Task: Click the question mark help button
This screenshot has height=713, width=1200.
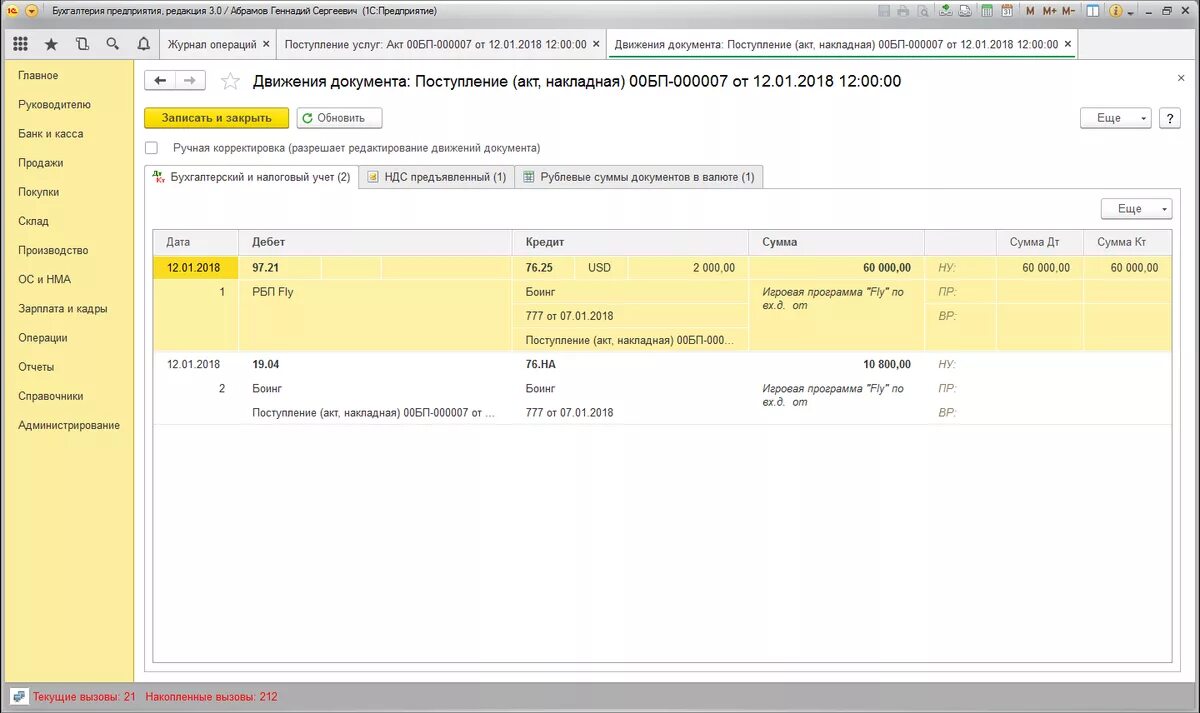Action: [1169, 118]
